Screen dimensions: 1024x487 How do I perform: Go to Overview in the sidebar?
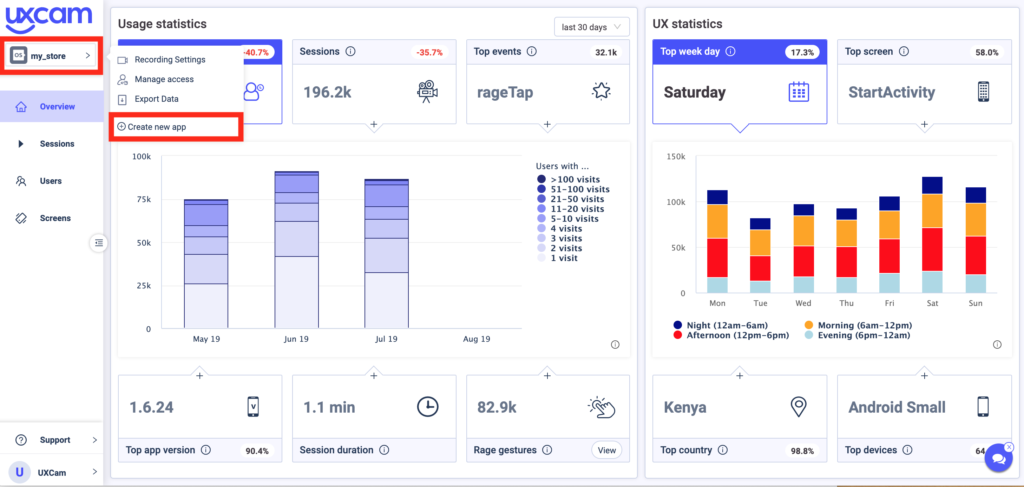coord(52,106)
